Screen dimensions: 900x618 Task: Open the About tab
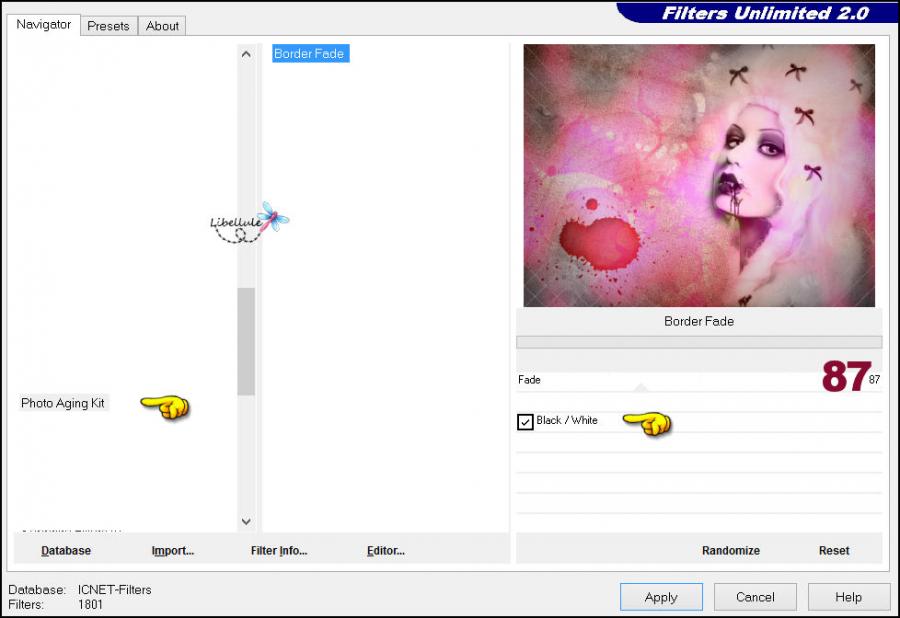point(162,26)
